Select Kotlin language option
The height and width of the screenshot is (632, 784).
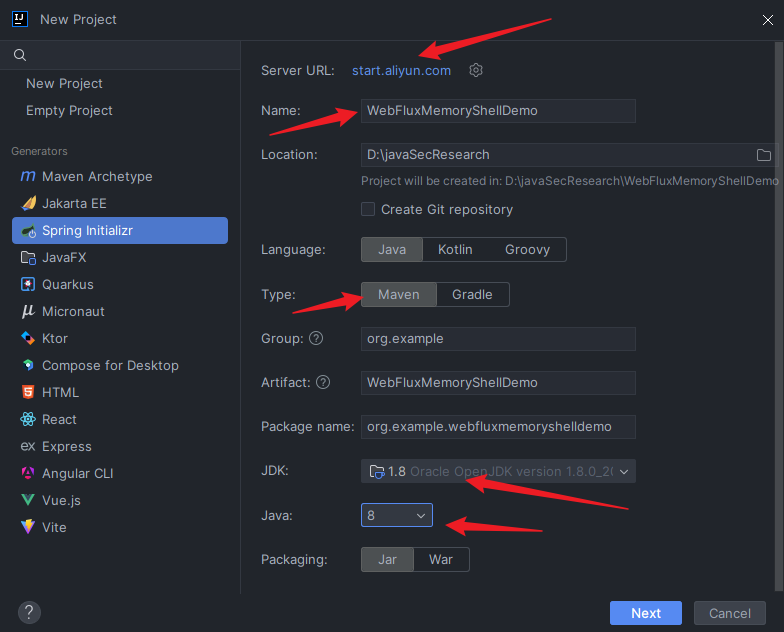pyautogui.click(x=455, y=250)
